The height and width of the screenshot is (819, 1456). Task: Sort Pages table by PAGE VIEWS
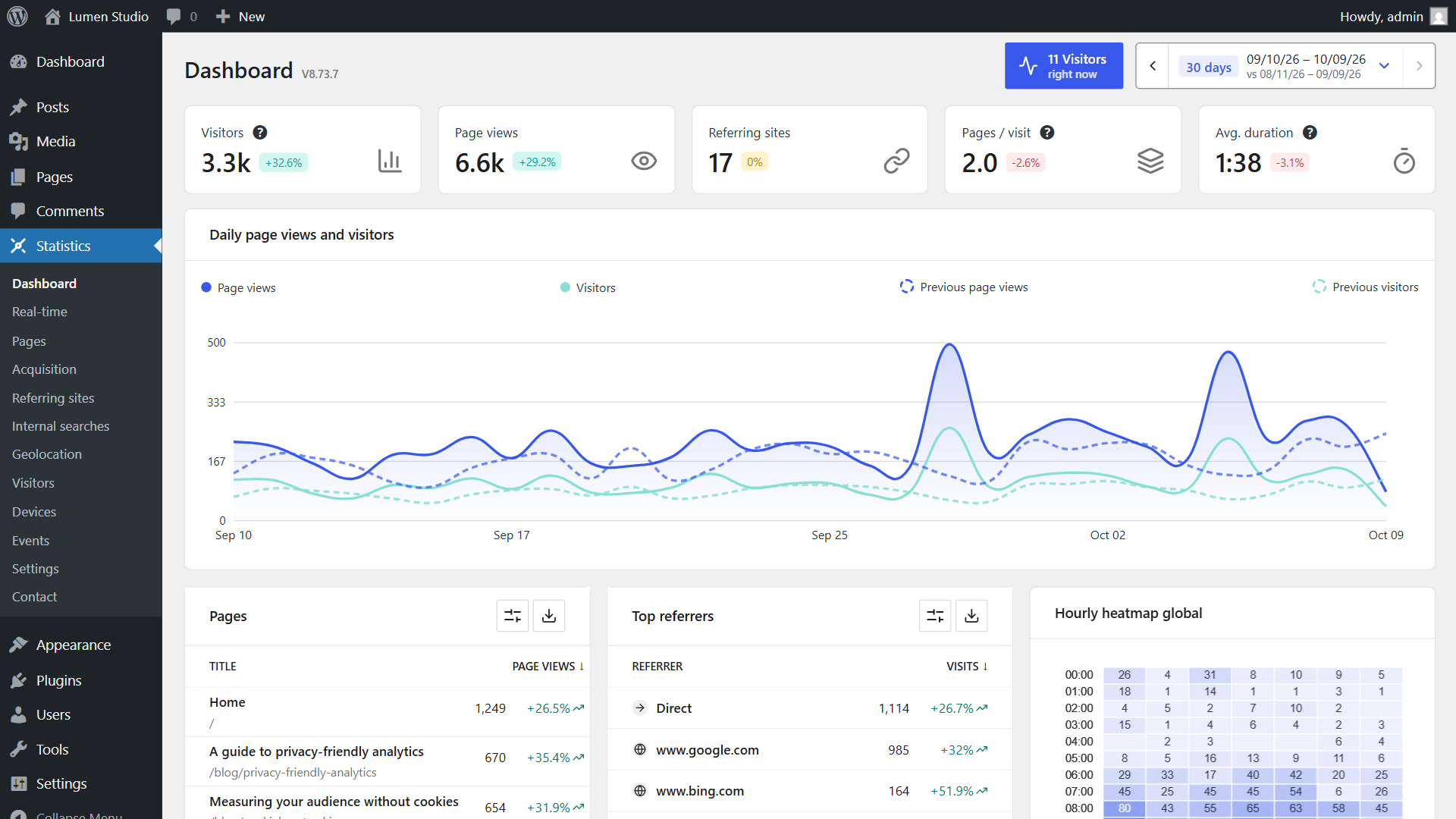pos(548,666)
